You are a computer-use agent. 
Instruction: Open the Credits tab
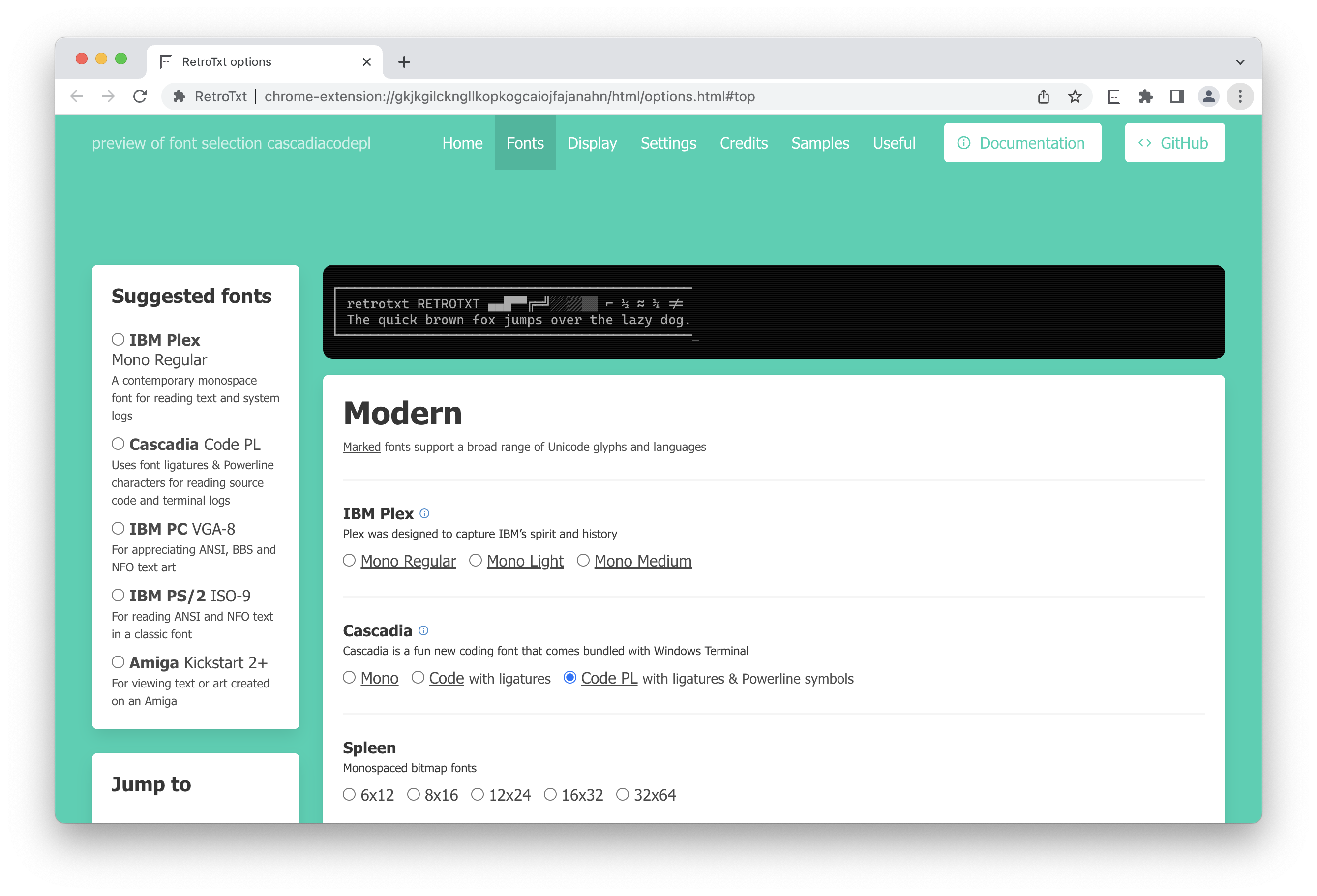point(744,143)
